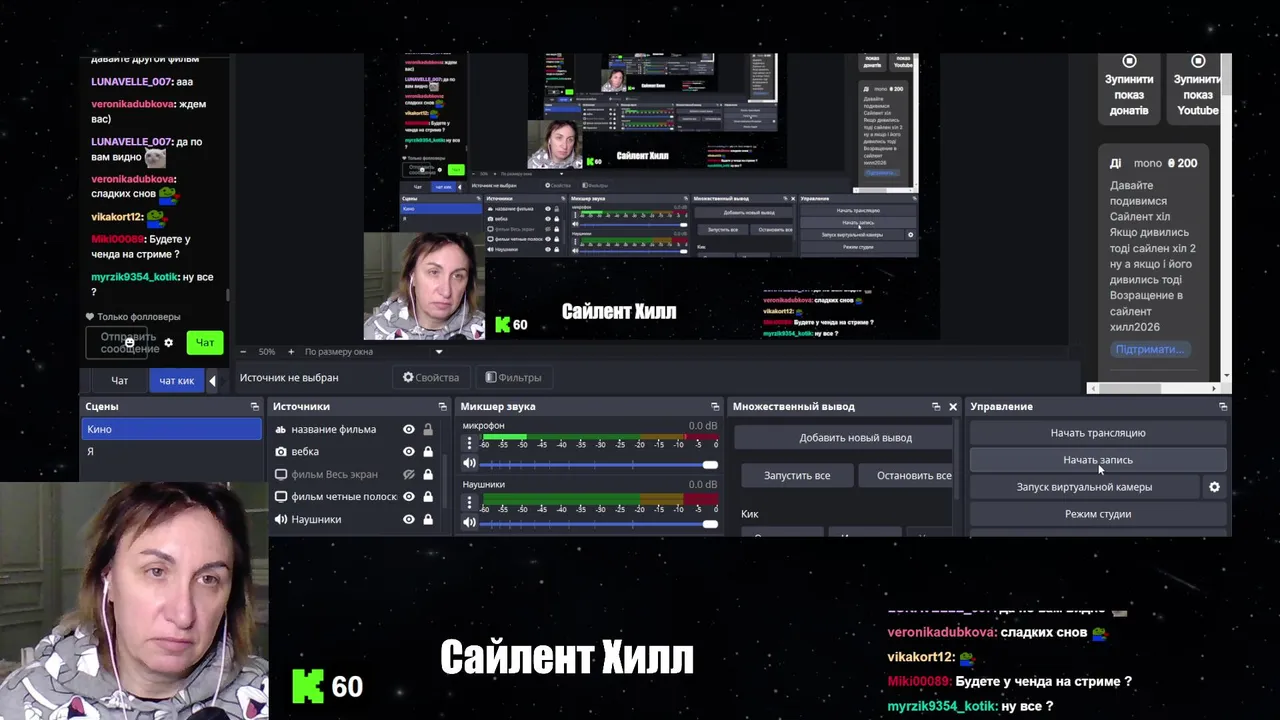Click the display icon of фильм Весь экран
Viewport: 1280px width, 720px height.
(281, 474)
